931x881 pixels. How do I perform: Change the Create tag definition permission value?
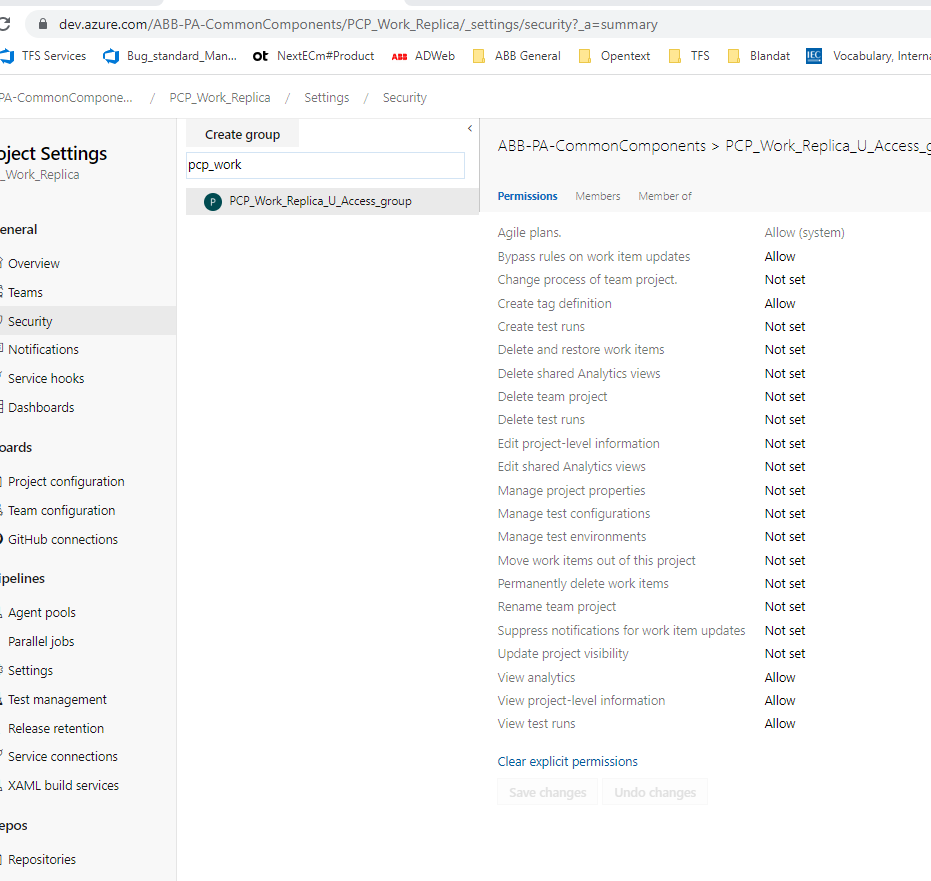(x=780, y=303)
